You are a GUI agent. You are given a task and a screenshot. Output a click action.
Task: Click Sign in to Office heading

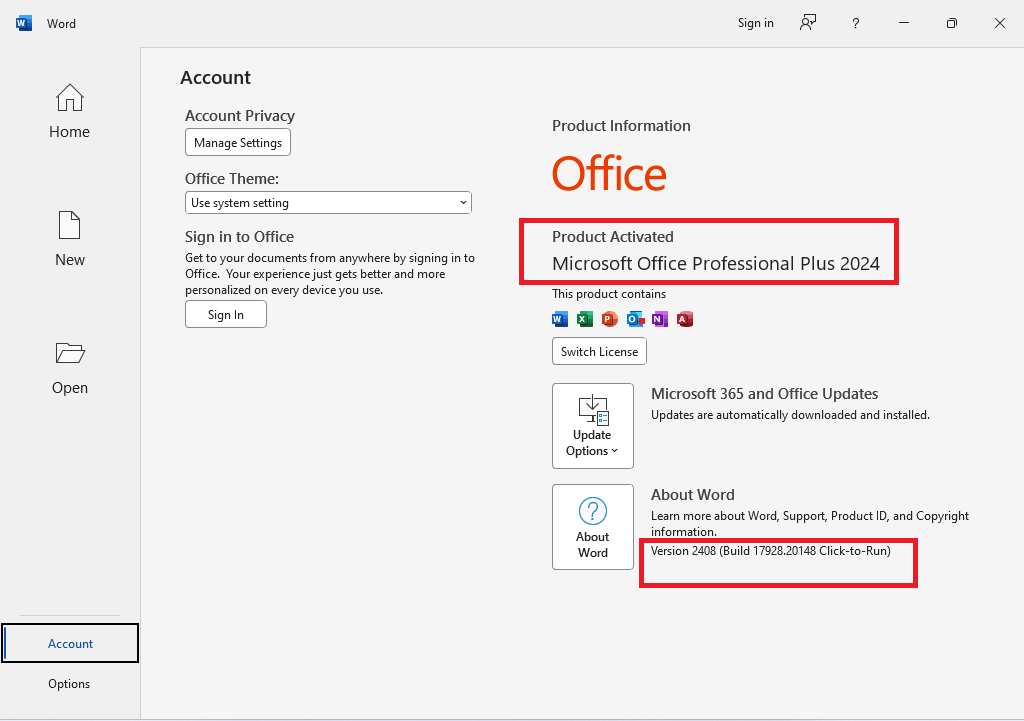239,236
